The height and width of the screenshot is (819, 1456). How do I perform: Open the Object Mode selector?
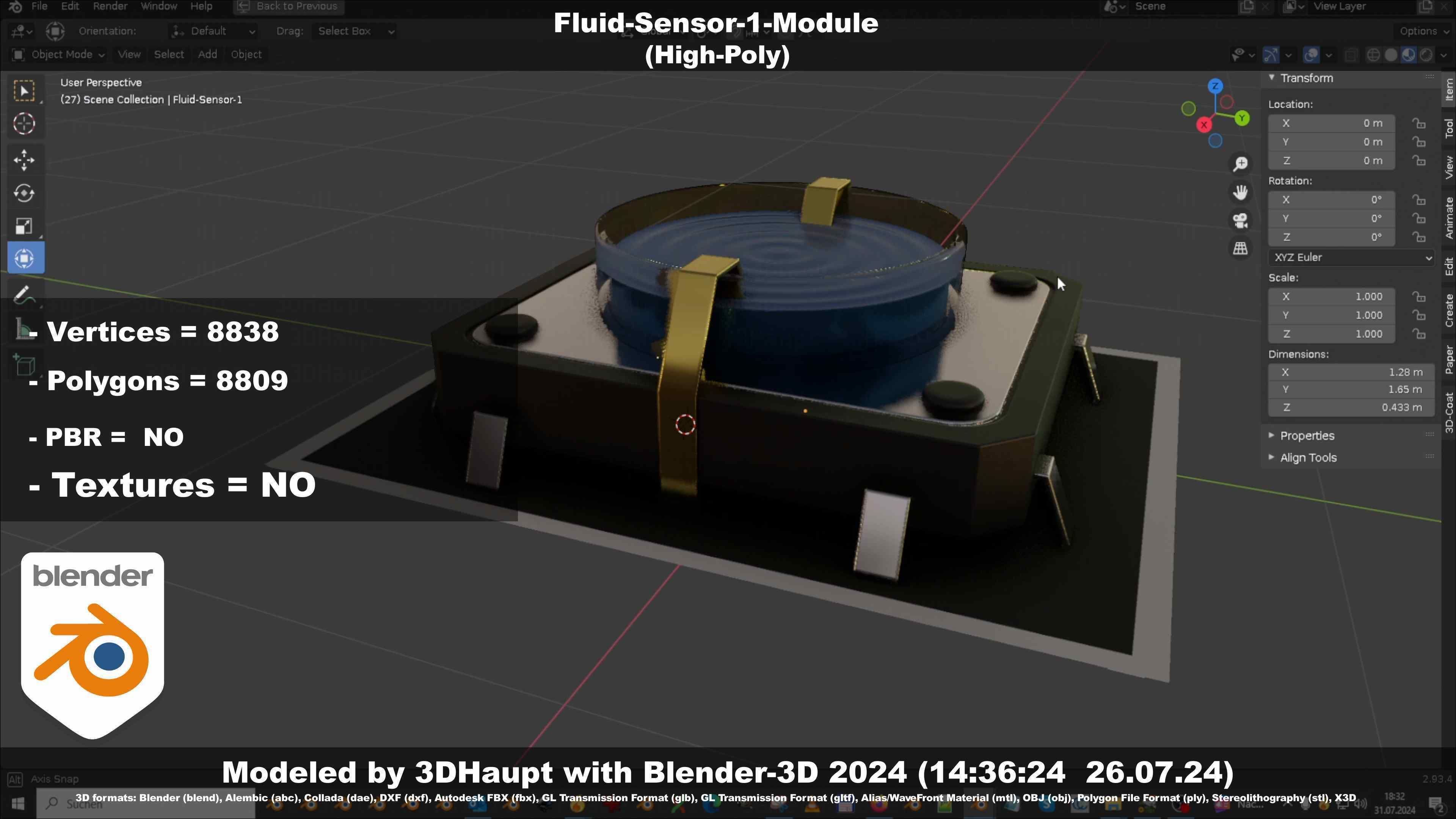tap(58, 55)
